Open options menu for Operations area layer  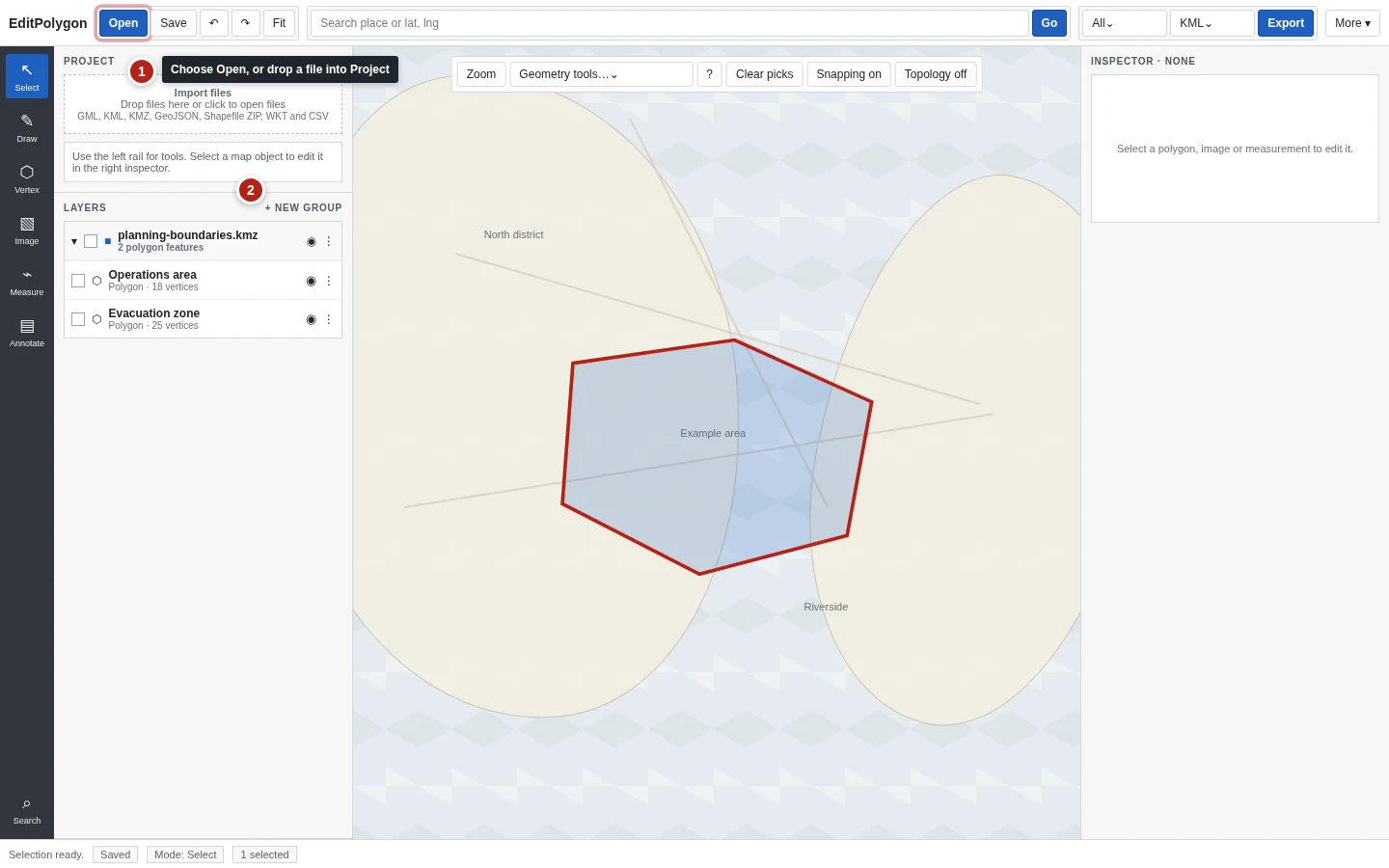[x=328, y=281]
